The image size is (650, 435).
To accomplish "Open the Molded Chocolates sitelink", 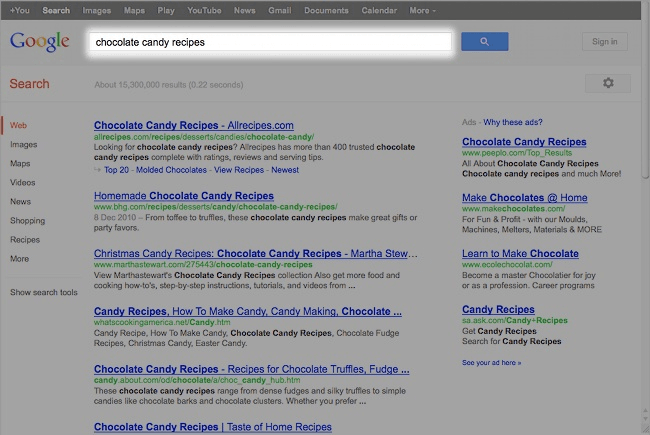I will point(171,170).
